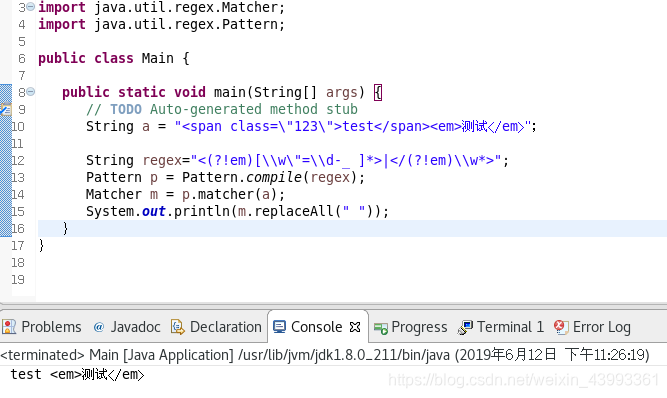The image size is (667, 398).
Task: Click the highlighted closing brace on line 16
Action: [x=65, y=228]
